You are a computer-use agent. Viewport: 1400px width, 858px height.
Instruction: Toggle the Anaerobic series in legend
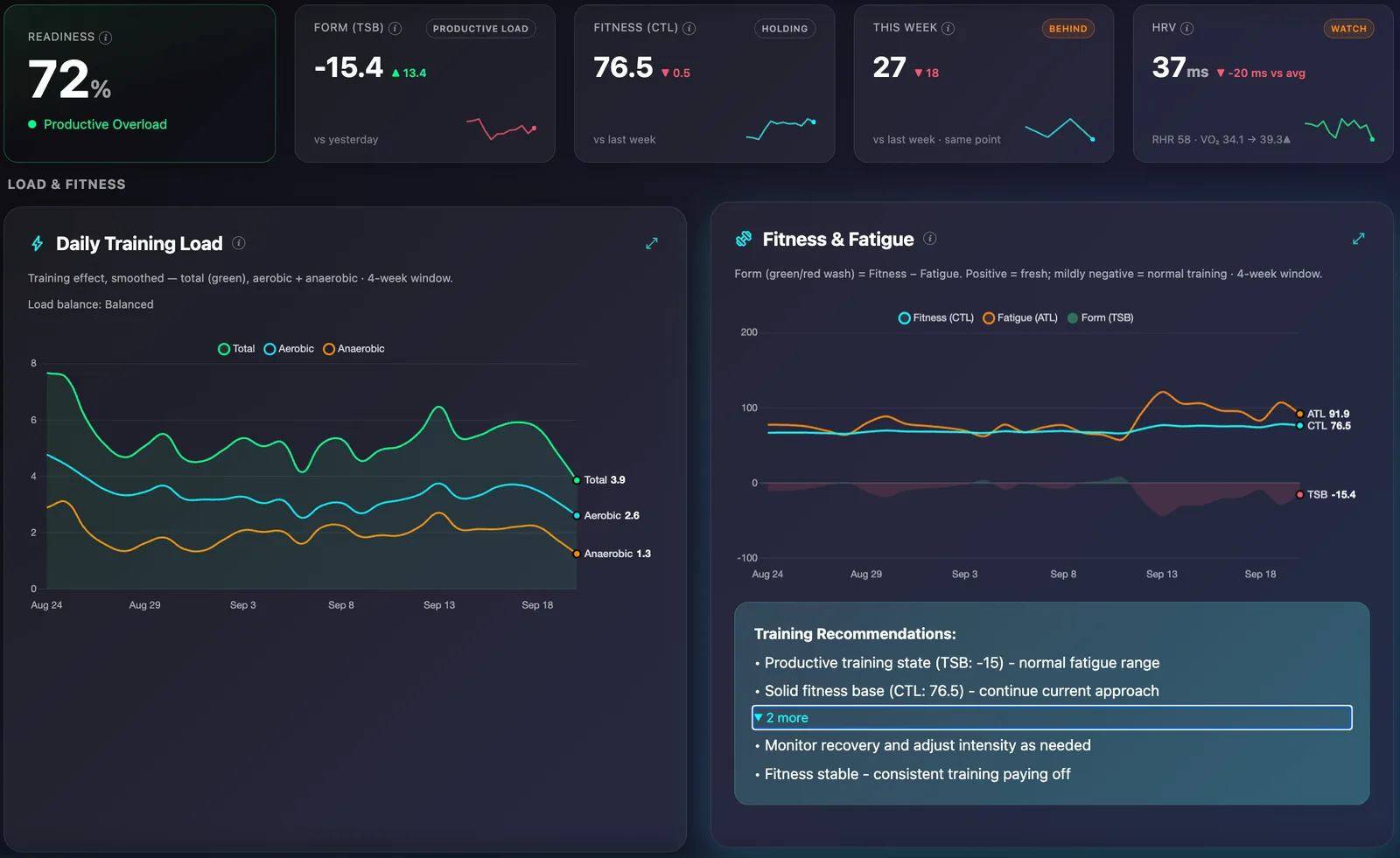(353, 349)
